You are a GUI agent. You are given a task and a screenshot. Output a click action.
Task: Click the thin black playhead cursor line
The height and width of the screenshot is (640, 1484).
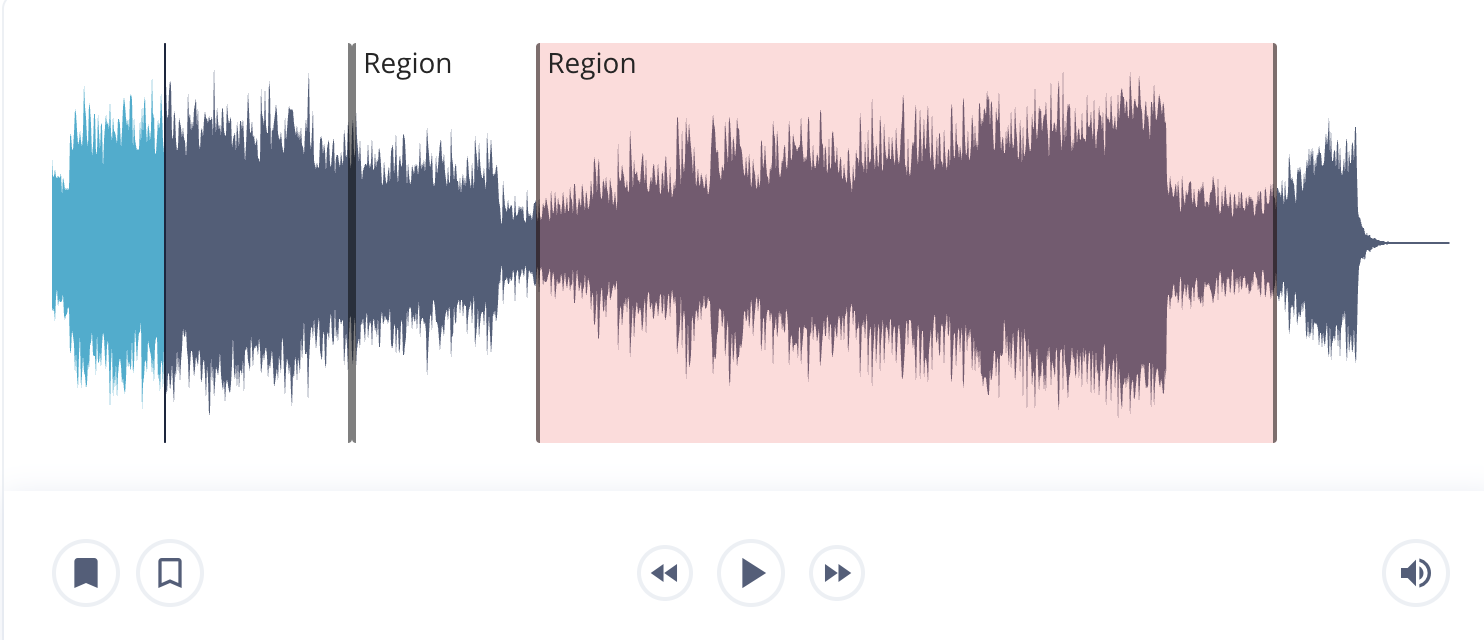point(165,243)
